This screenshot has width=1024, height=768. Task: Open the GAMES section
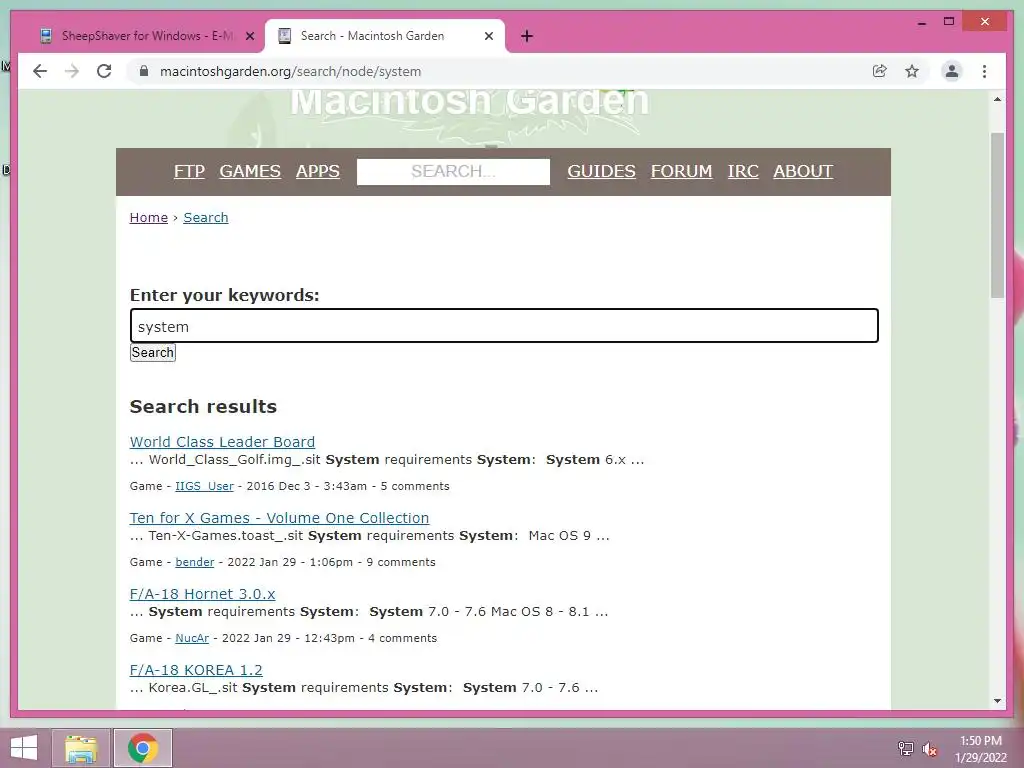tap(249, 171)
